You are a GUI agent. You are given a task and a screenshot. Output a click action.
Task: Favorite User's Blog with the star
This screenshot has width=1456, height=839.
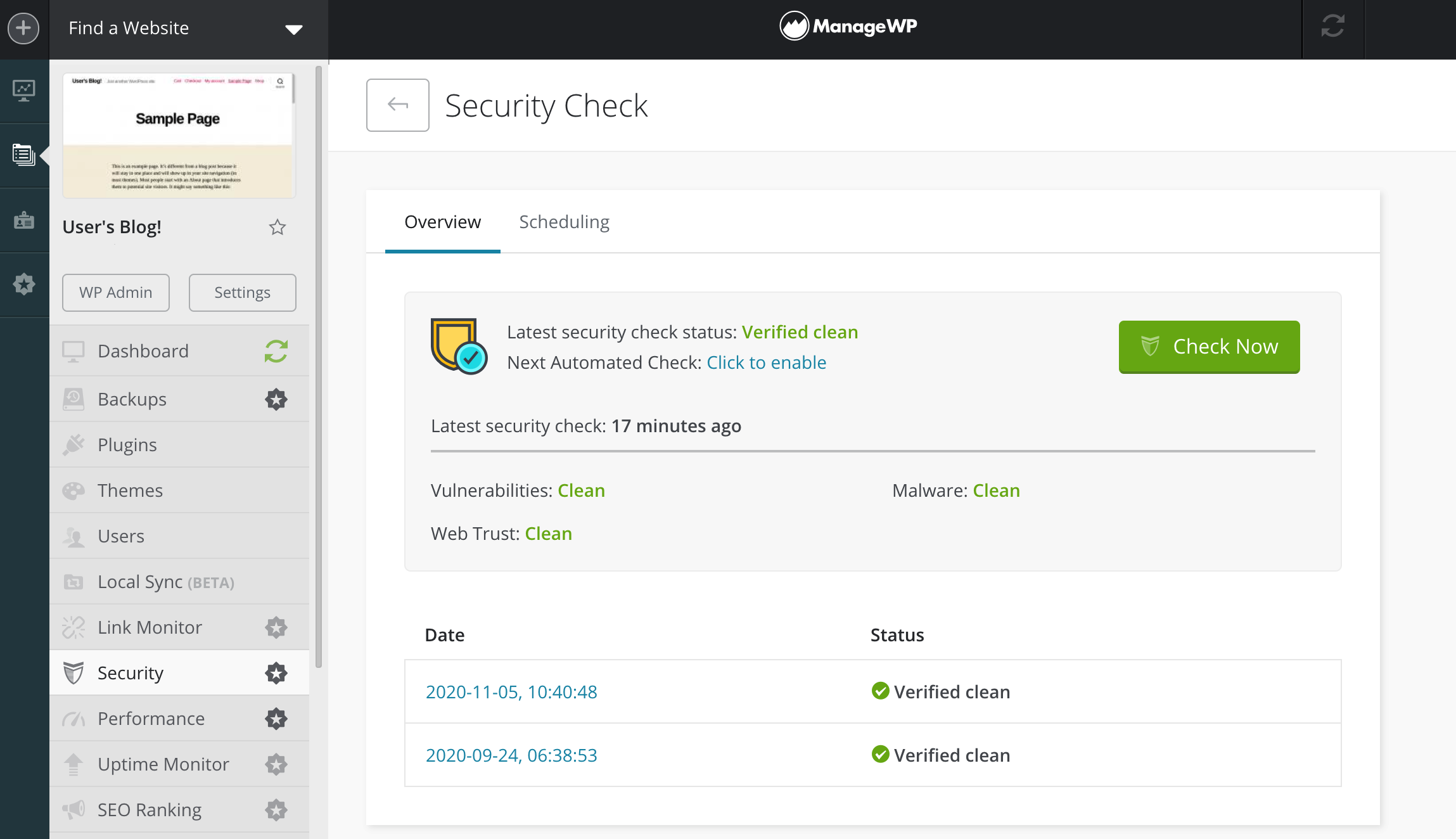(277, 227)
